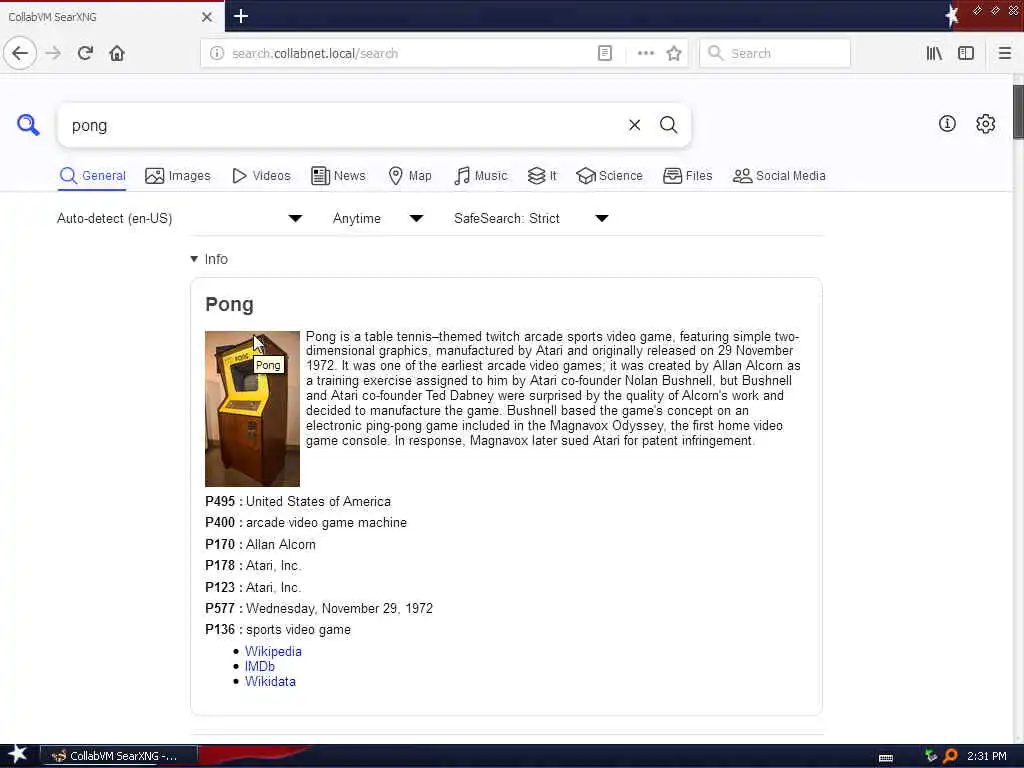Switch to the Science category
1024x768 pixels.
(609, 176)
